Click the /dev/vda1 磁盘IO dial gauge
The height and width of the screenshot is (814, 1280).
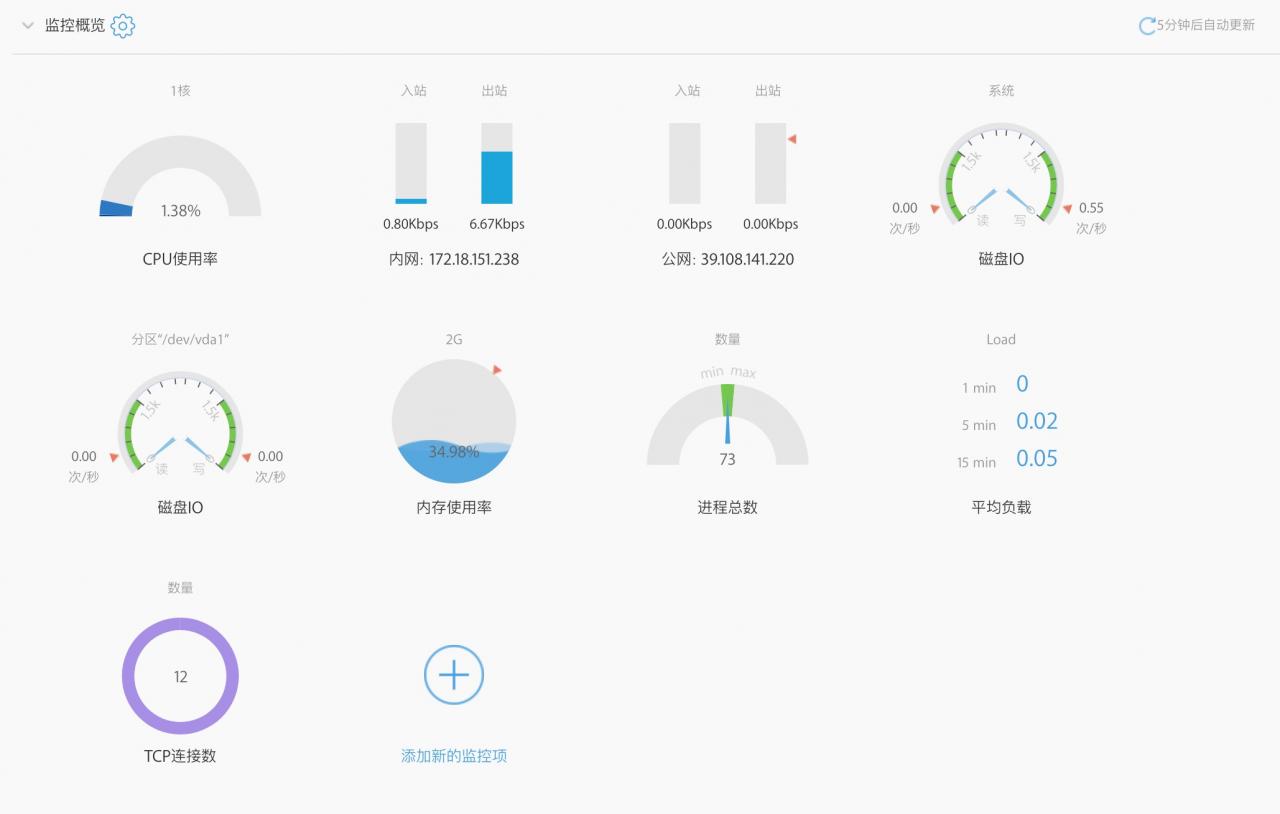(180, 424)
